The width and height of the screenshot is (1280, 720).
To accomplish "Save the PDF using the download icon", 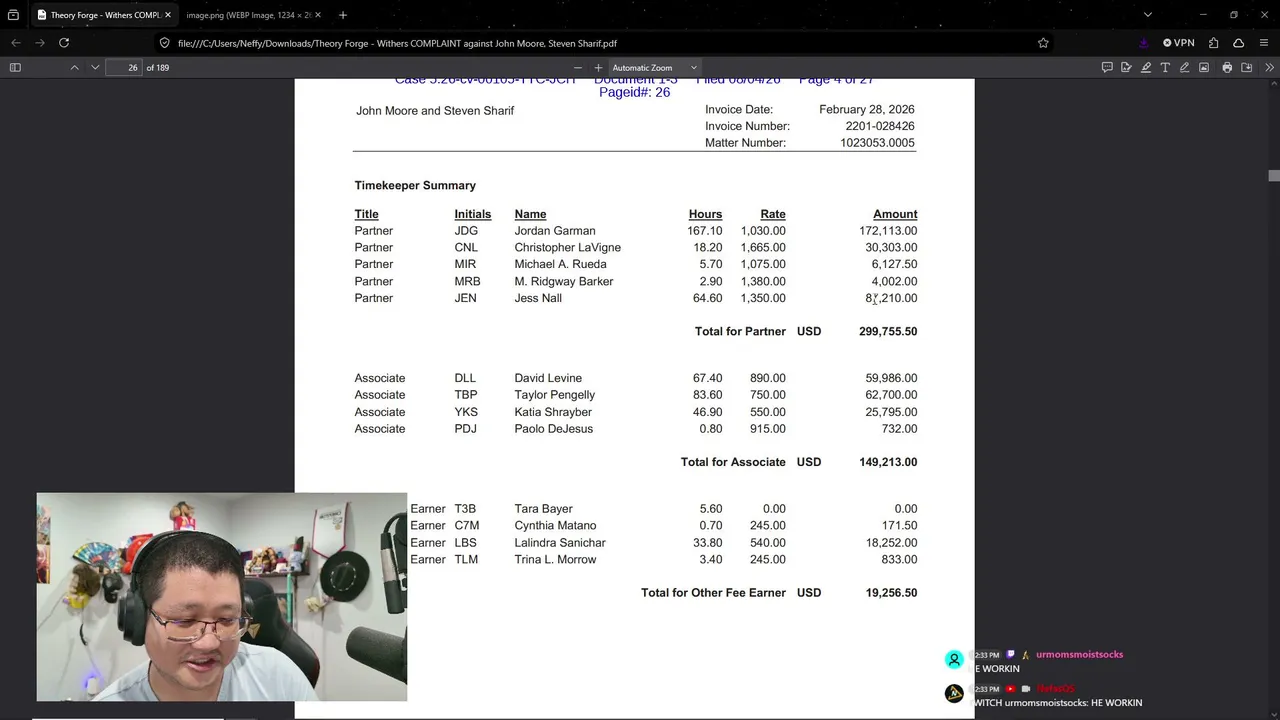I will coord(1247,67).
